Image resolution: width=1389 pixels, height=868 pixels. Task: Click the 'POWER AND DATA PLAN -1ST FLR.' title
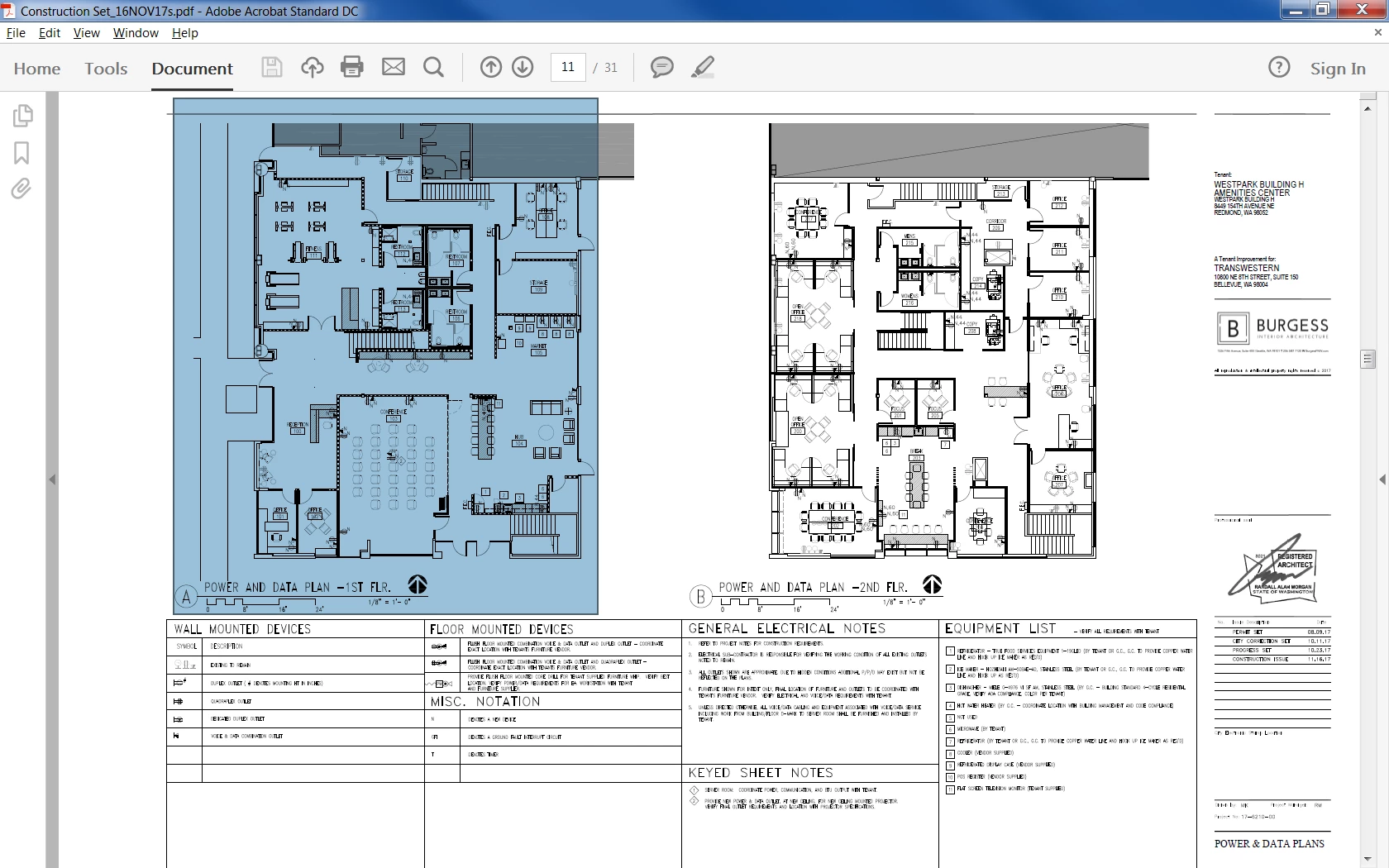click(x=298, y=588)
